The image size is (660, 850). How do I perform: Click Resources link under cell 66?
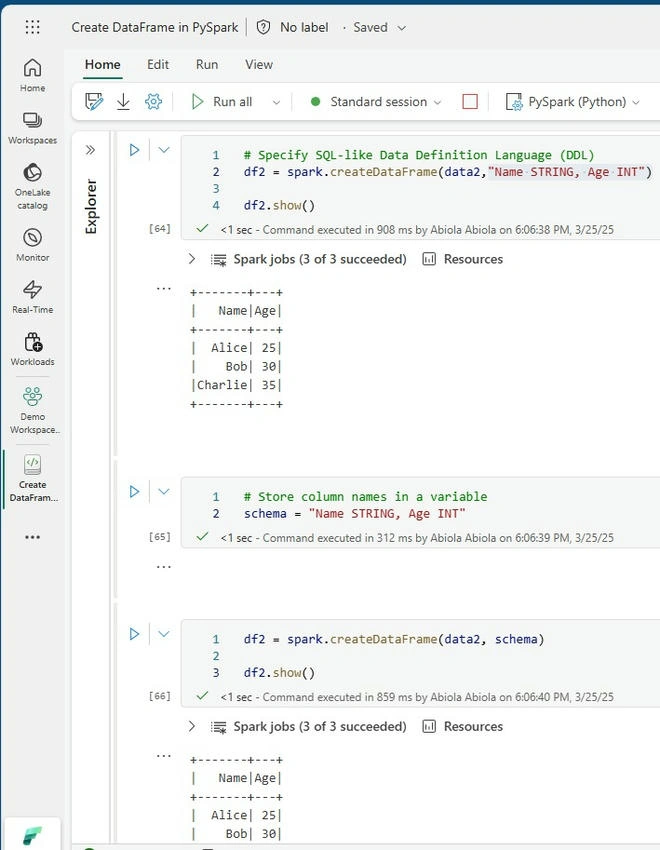tap(473, 726)
